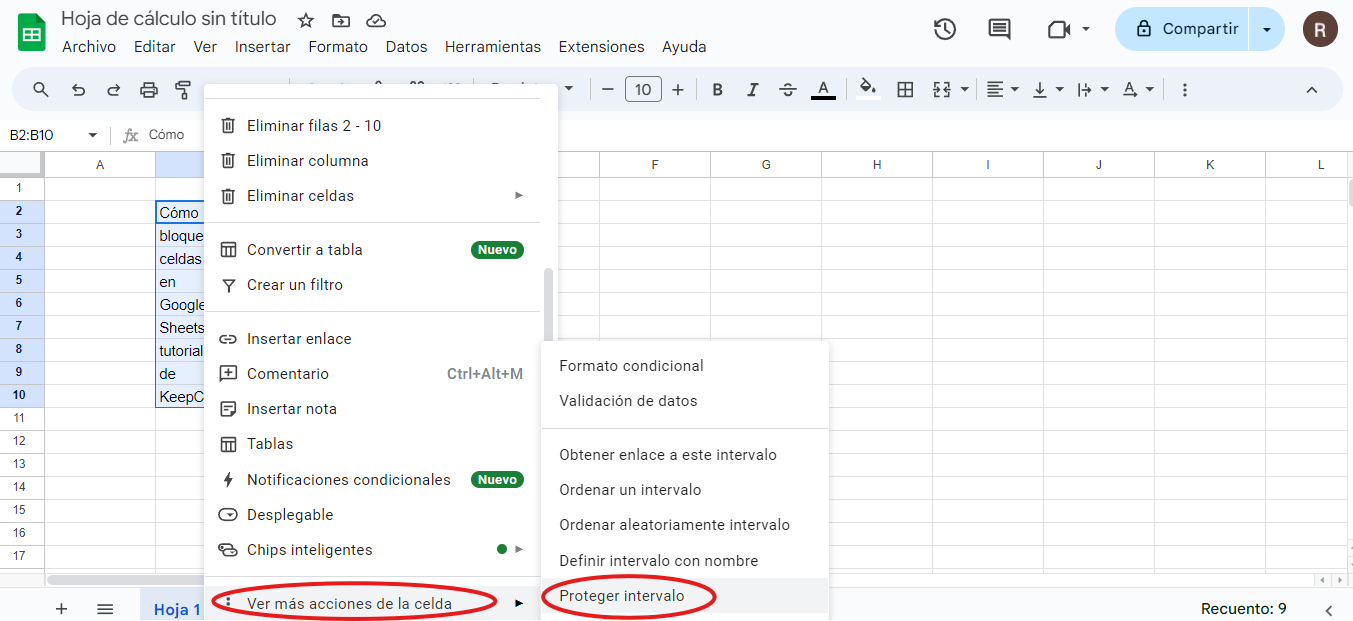1353x621 pixels.
Task: Collapse the menus with the chevron
Action: pyautogui.click(x=1312, y=90)
